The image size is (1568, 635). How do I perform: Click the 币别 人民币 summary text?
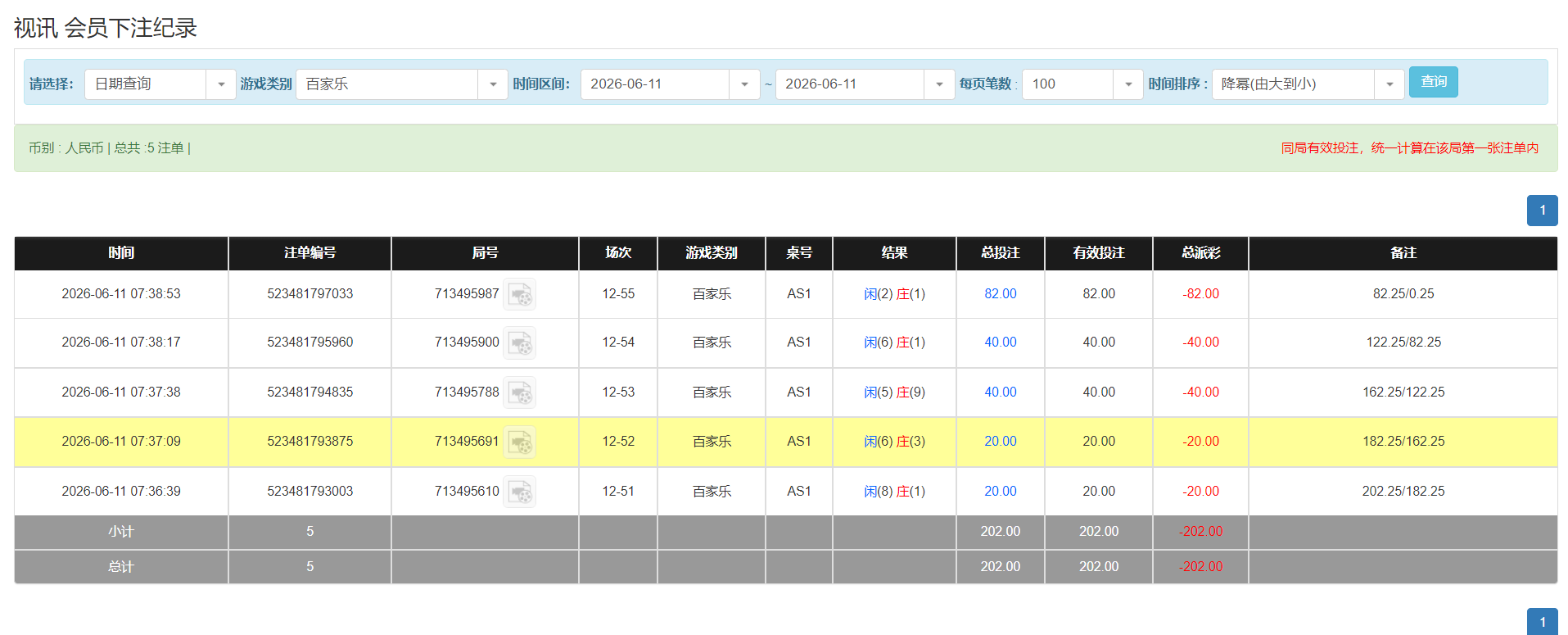click(110, 148)
